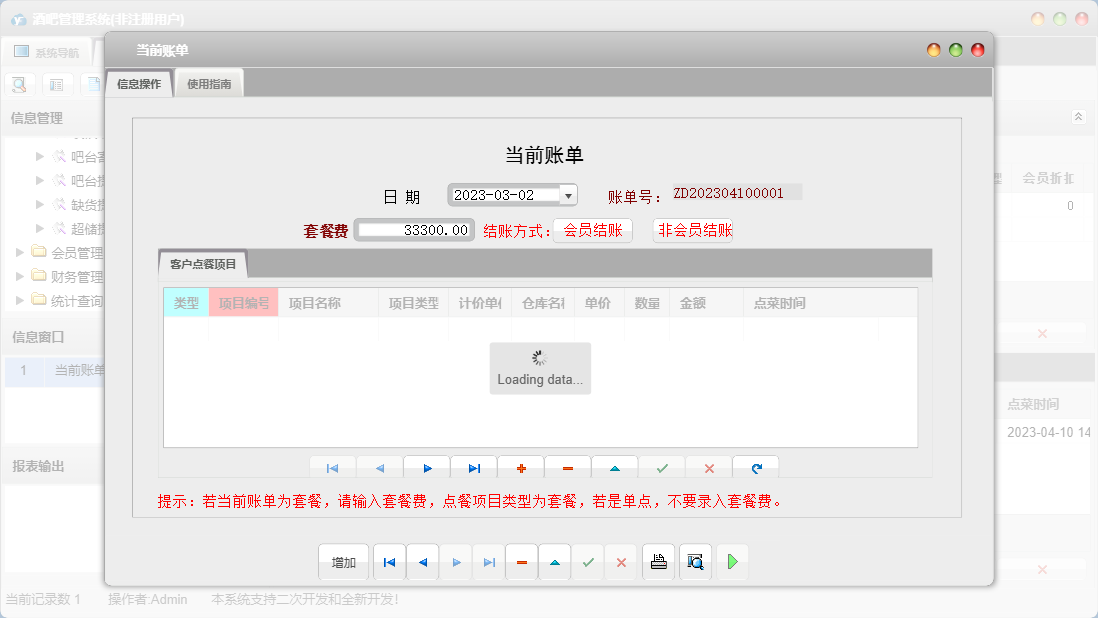Switch to the 使用指南 tab

[x=207, y=83]
